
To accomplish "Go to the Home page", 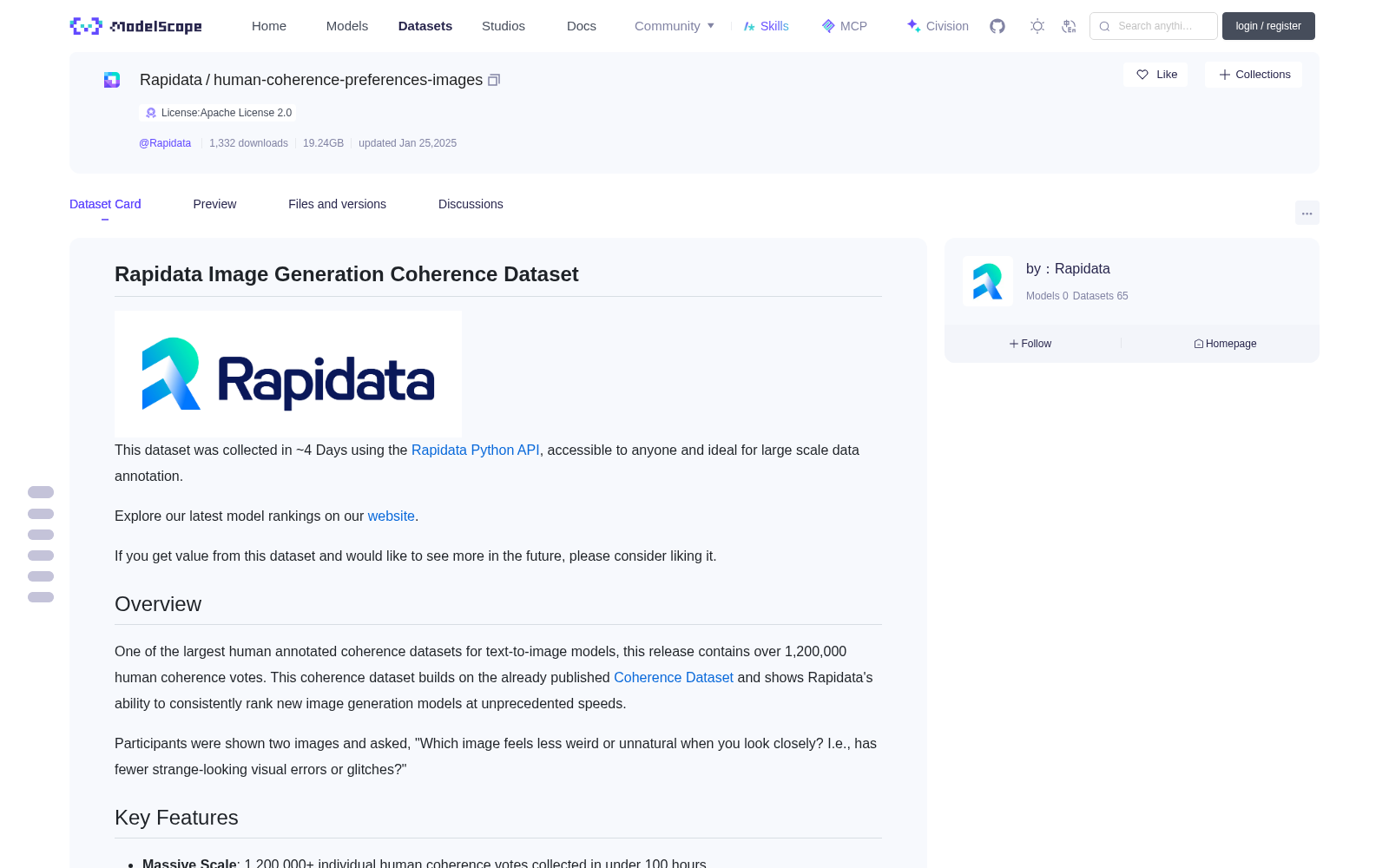I will (x=269, y=26).
